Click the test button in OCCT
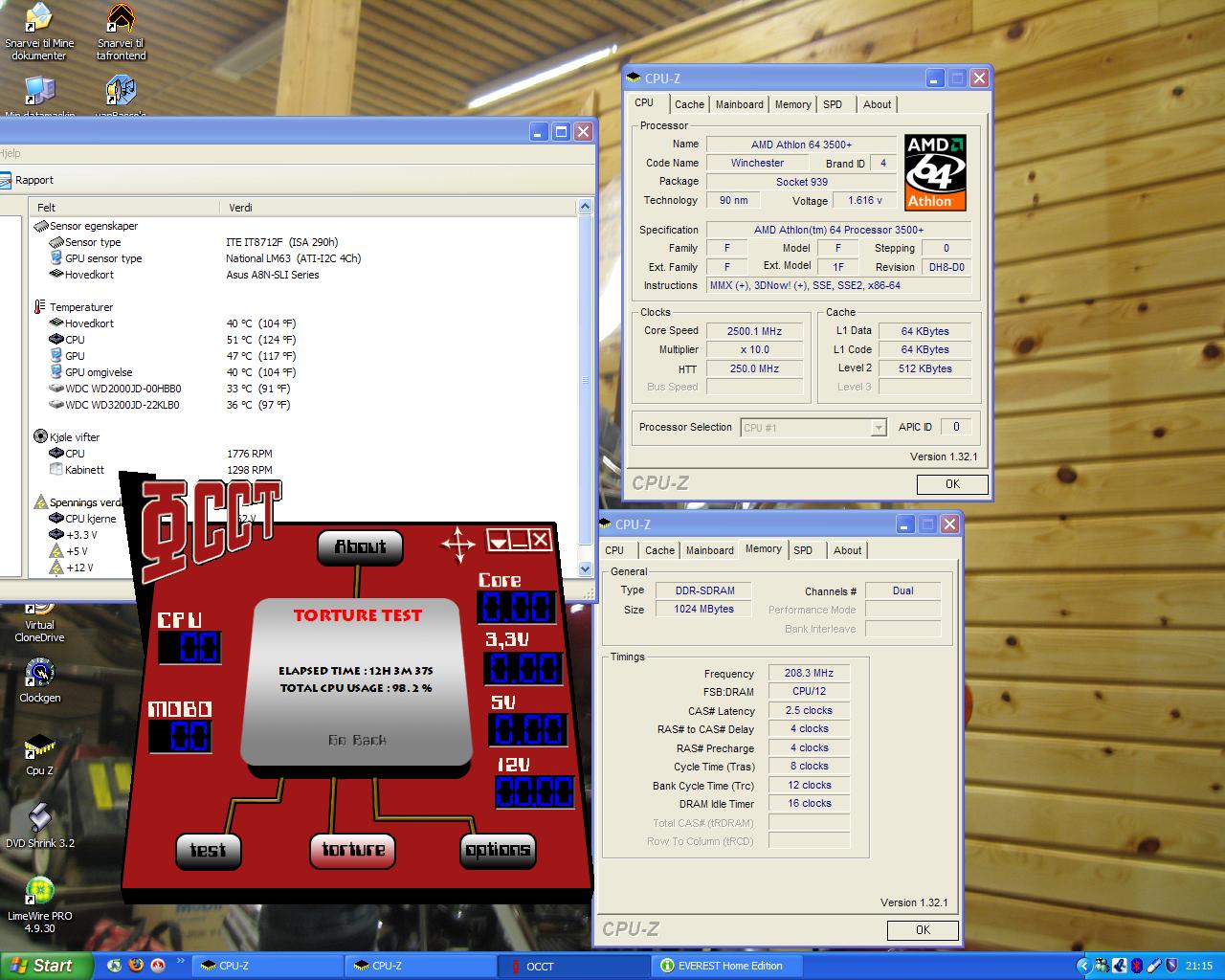 tap(207, 850)
